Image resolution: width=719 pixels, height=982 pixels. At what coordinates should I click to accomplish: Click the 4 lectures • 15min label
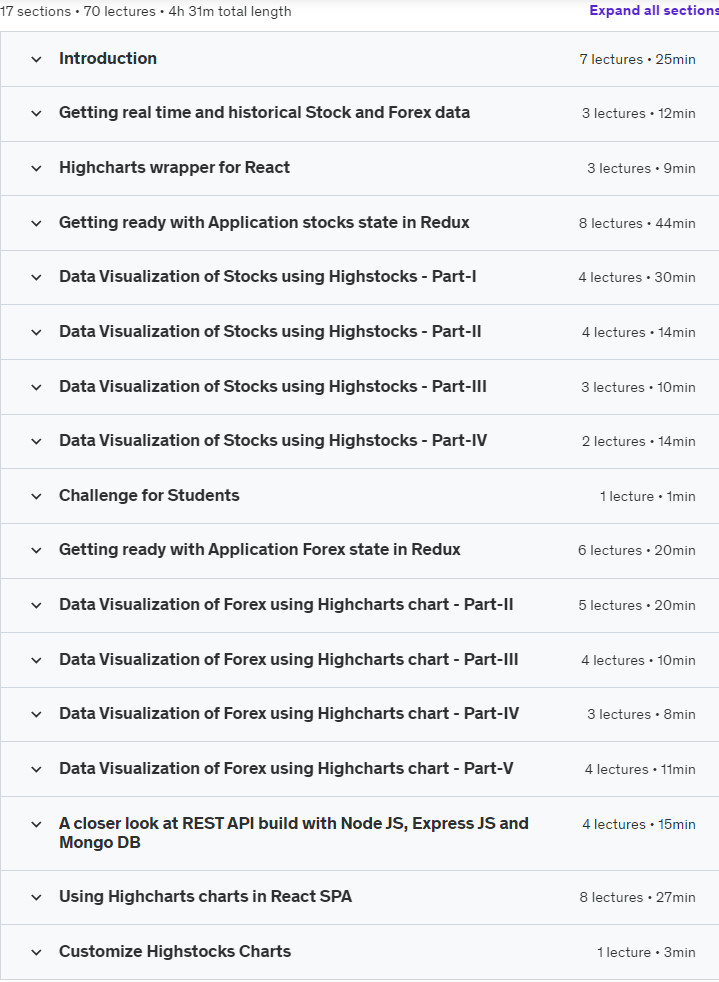point(639,825)
